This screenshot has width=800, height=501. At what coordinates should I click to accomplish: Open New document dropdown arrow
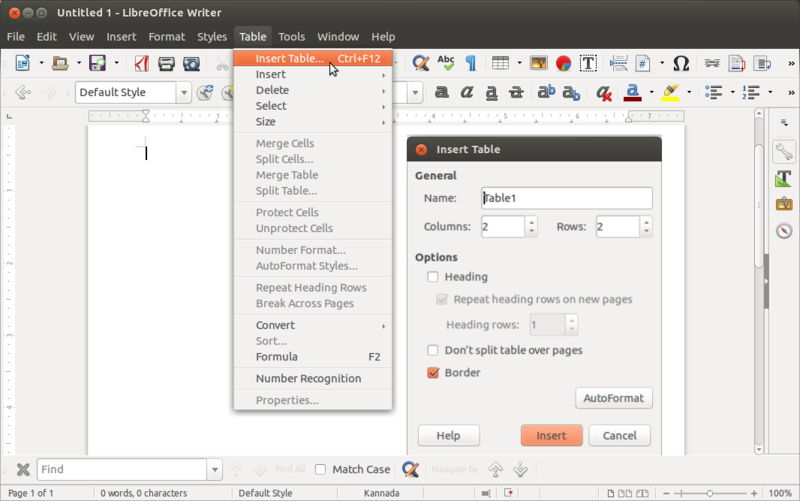click(x=41, y=63)
